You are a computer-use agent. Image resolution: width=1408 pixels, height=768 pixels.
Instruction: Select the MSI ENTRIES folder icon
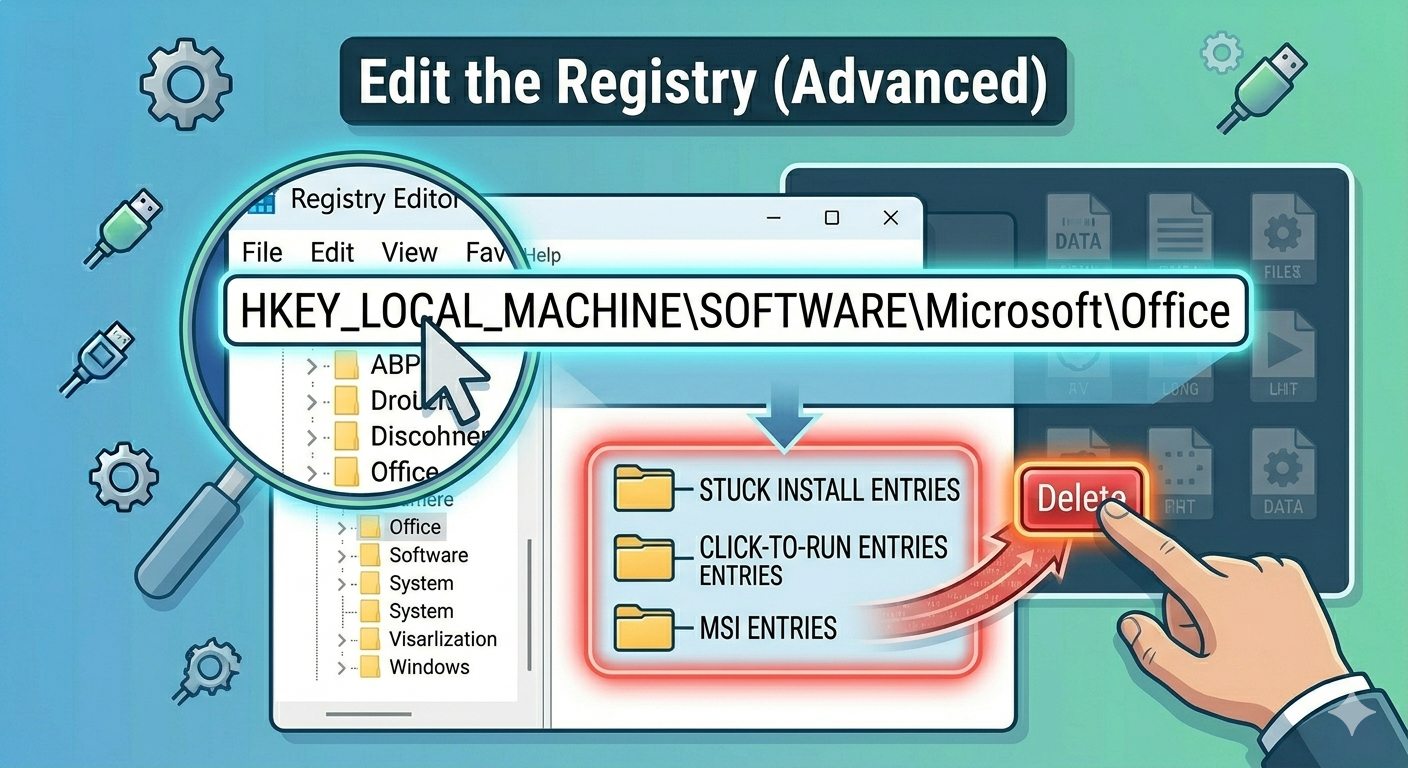(x=645, y=627)
